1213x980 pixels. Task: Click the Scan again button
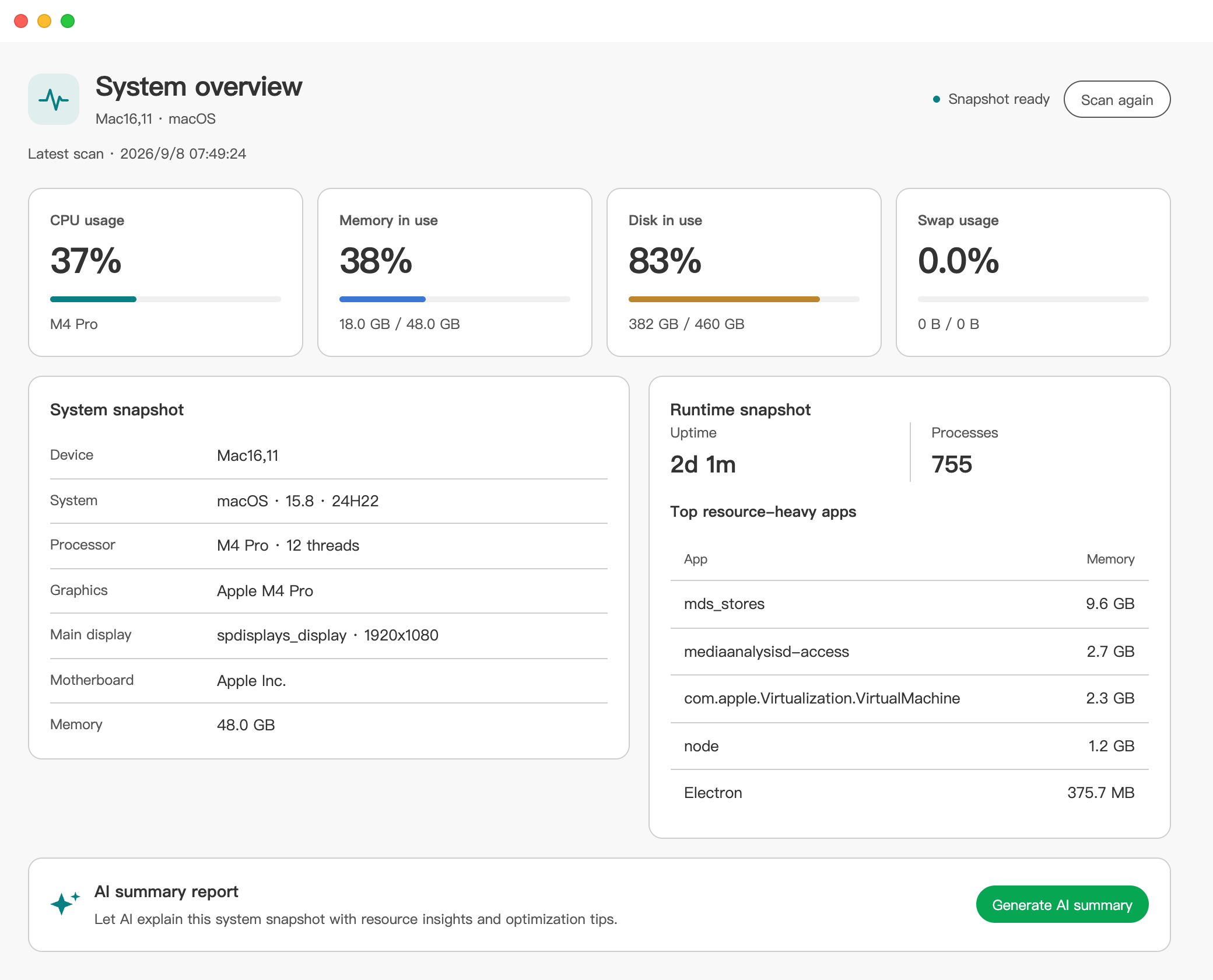pyautogui.click(x=1117, y=99)
